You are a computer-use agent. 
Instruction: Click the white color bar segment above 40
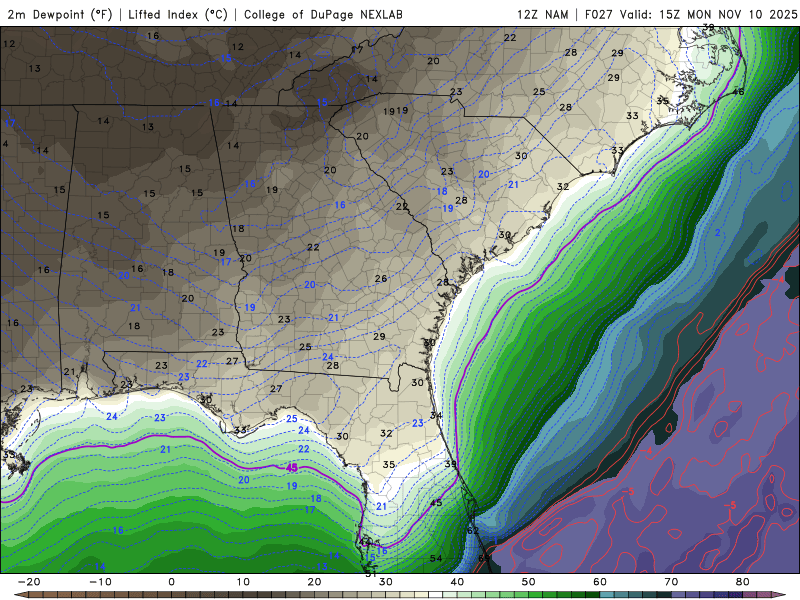click(x=436, y=595)
